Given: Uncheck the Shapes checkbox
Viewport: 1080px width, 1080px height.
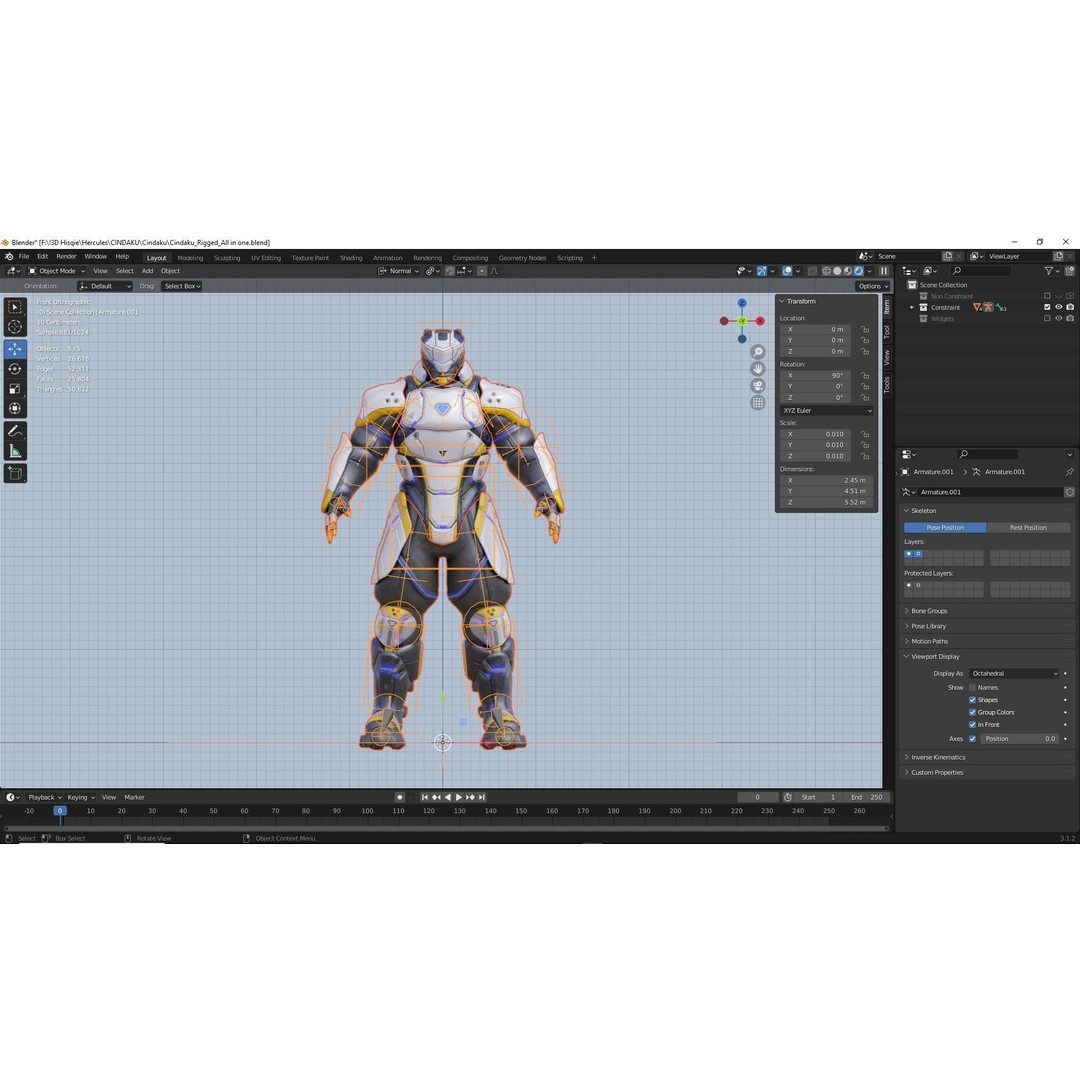Looking at the screenshot, I should click(973, 700).
